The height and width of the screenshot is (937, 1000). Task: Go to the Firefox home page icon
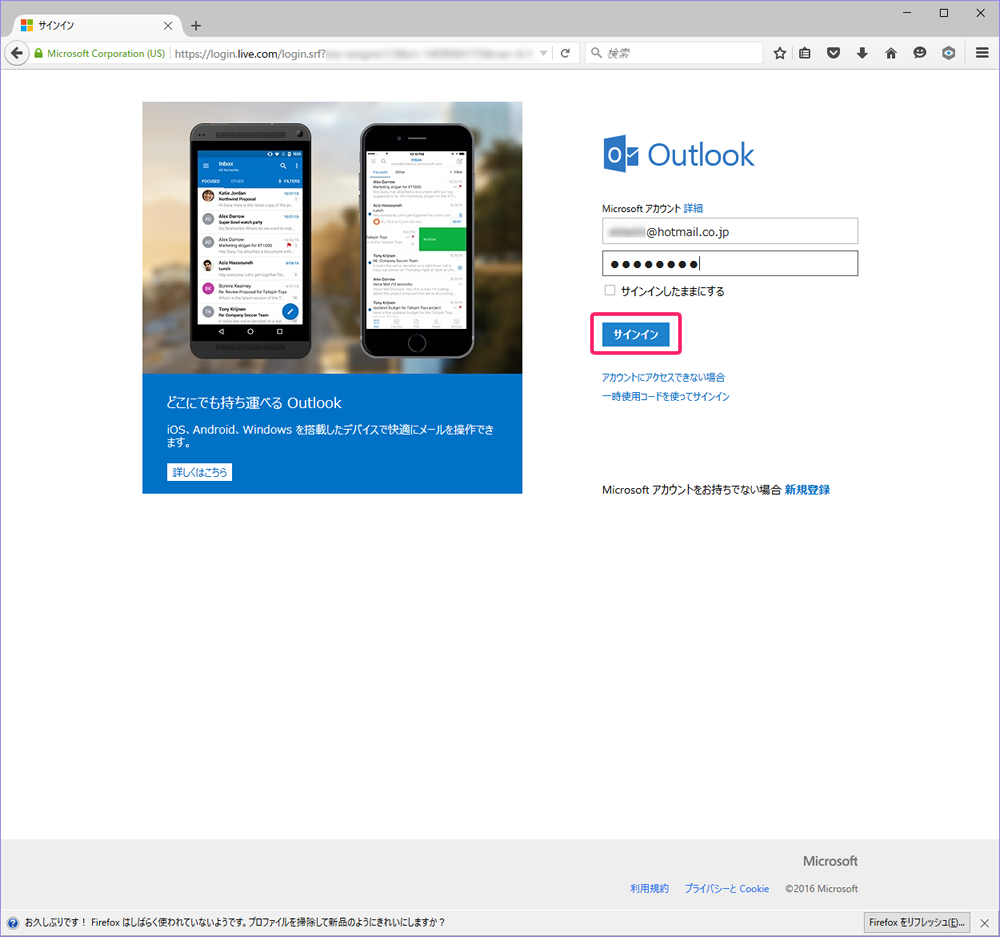891,53
